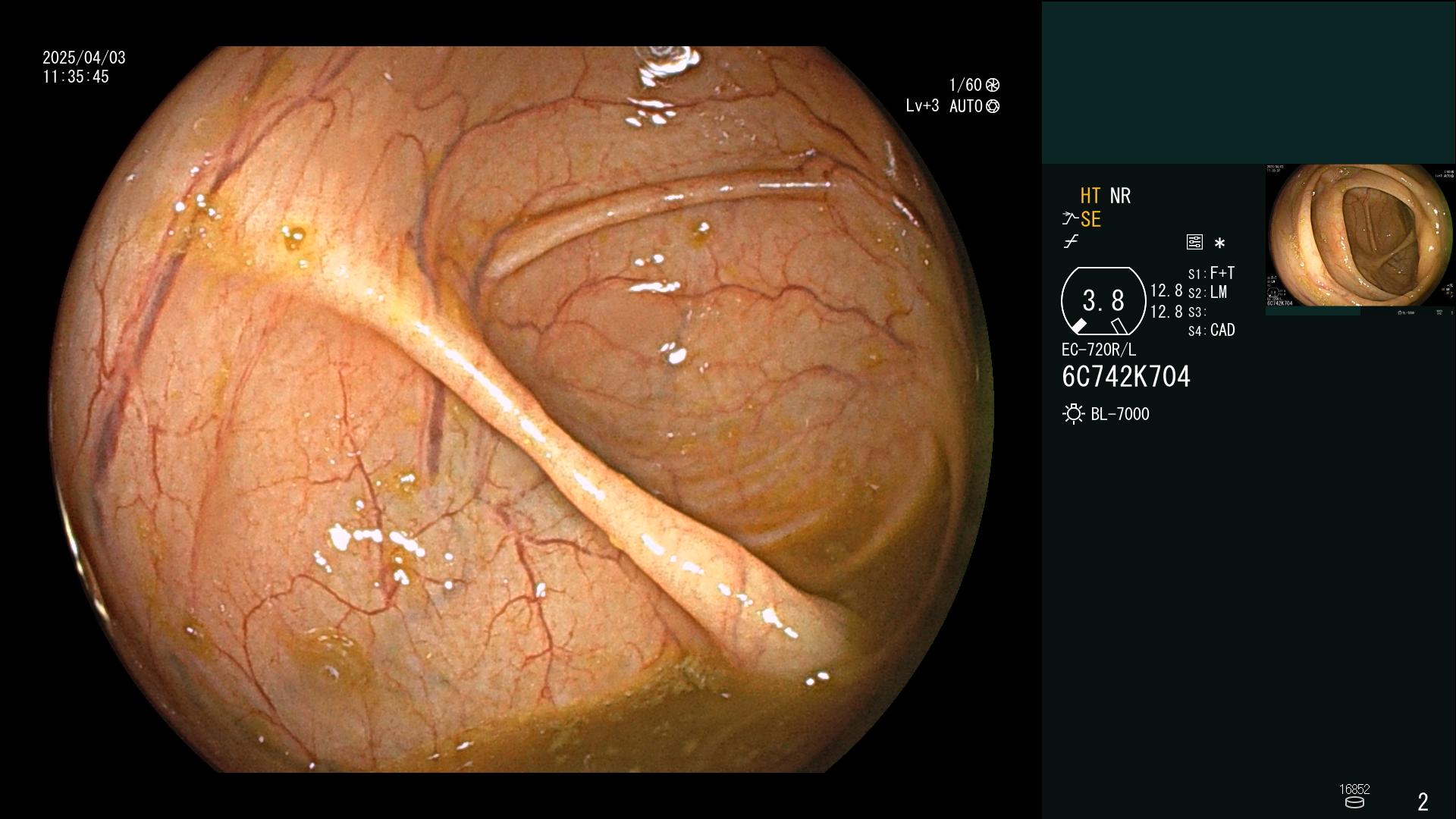The width and height of the screenshot is (1456, 819).
Task: Click the iris icon beside AUTO
Action: pyautogui.click(x=993, y=106)
